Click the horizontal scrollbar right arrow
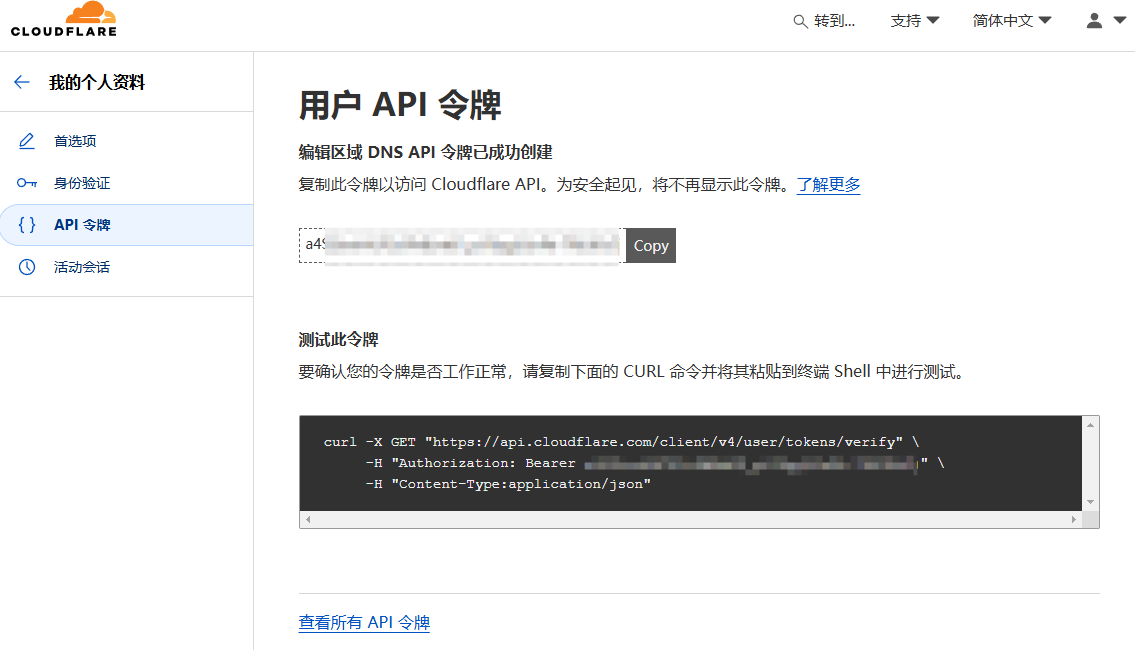The image size is (1135, 650). pos(1074,520)
